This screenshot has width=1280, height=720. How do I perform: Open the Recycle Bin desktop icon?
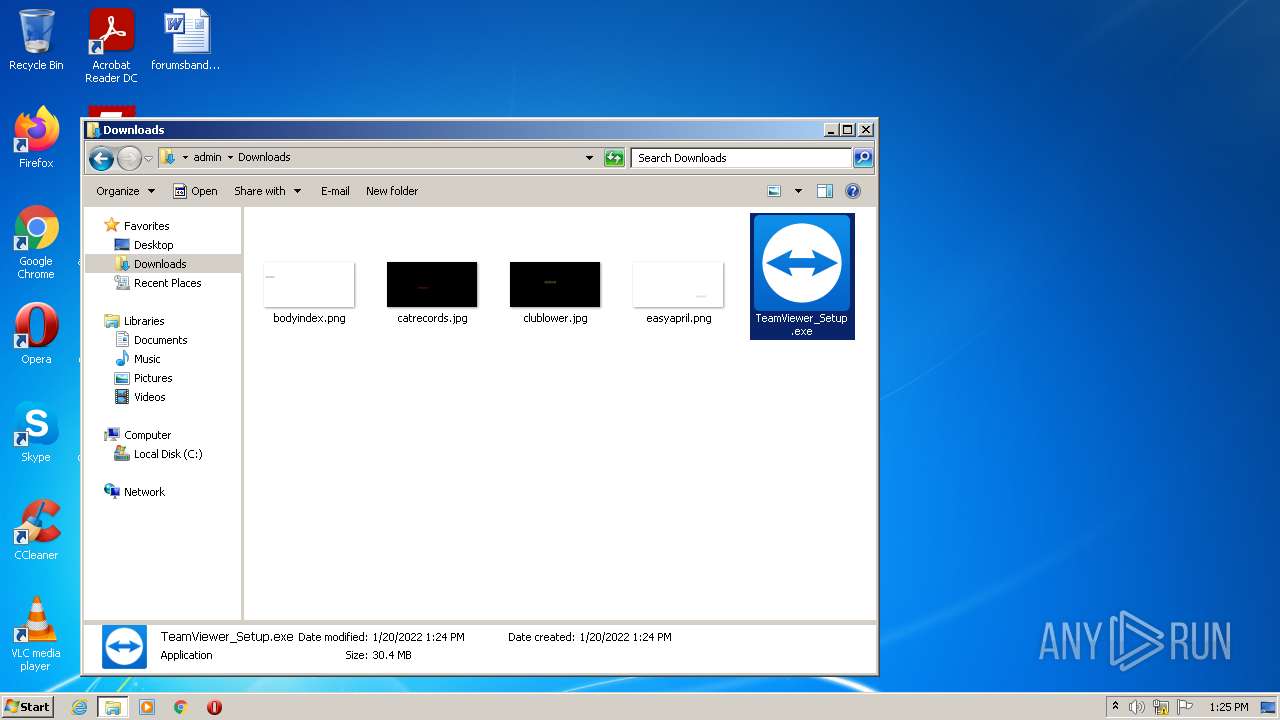coord(36,40)
